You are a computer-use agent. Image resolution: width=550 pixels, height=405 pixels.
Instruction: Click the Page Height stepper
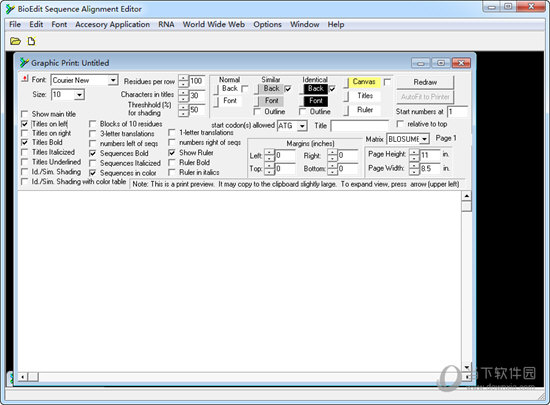click(414, 155)
